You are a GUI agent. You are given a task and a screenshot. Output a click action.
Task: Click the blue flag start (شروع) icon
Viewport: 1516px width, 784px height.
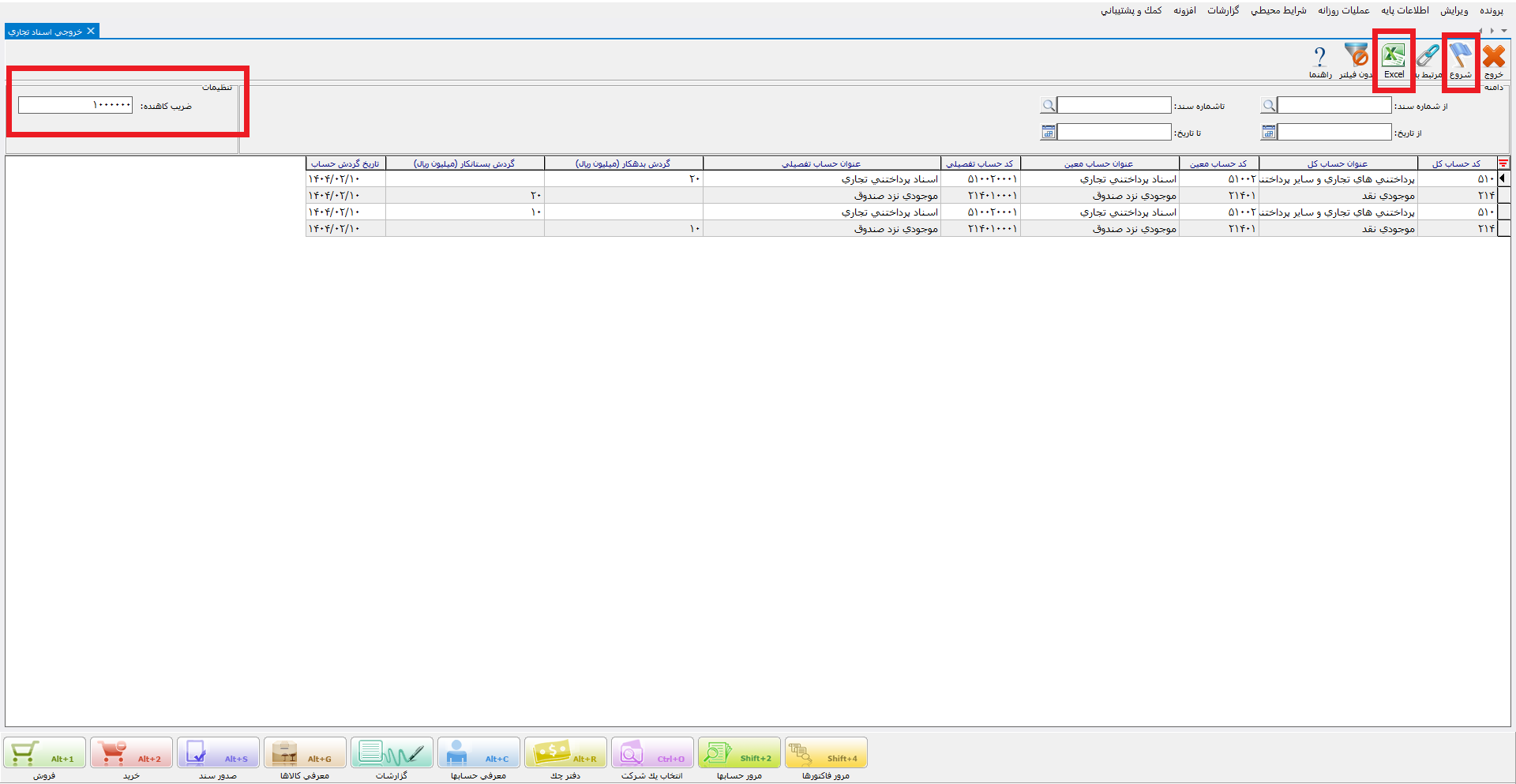(x=1460, y=57)
